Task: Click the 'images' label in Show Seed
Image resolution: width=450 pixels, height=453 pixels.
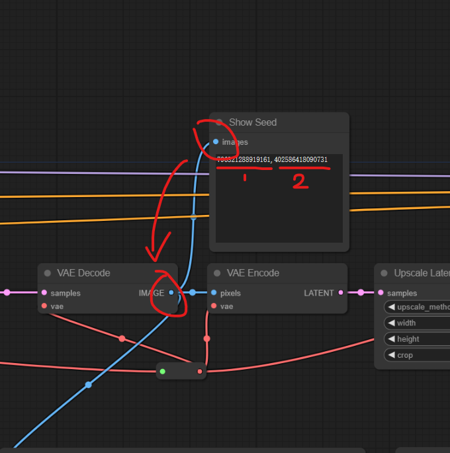Action: 235,142
